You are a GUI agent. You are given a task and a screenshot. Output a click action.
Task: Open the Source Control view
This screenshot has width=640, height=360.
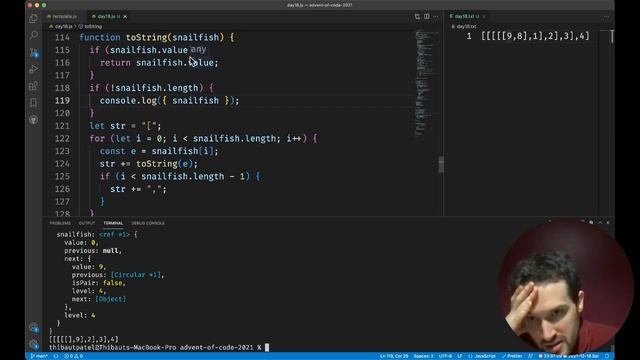[33, 52]
